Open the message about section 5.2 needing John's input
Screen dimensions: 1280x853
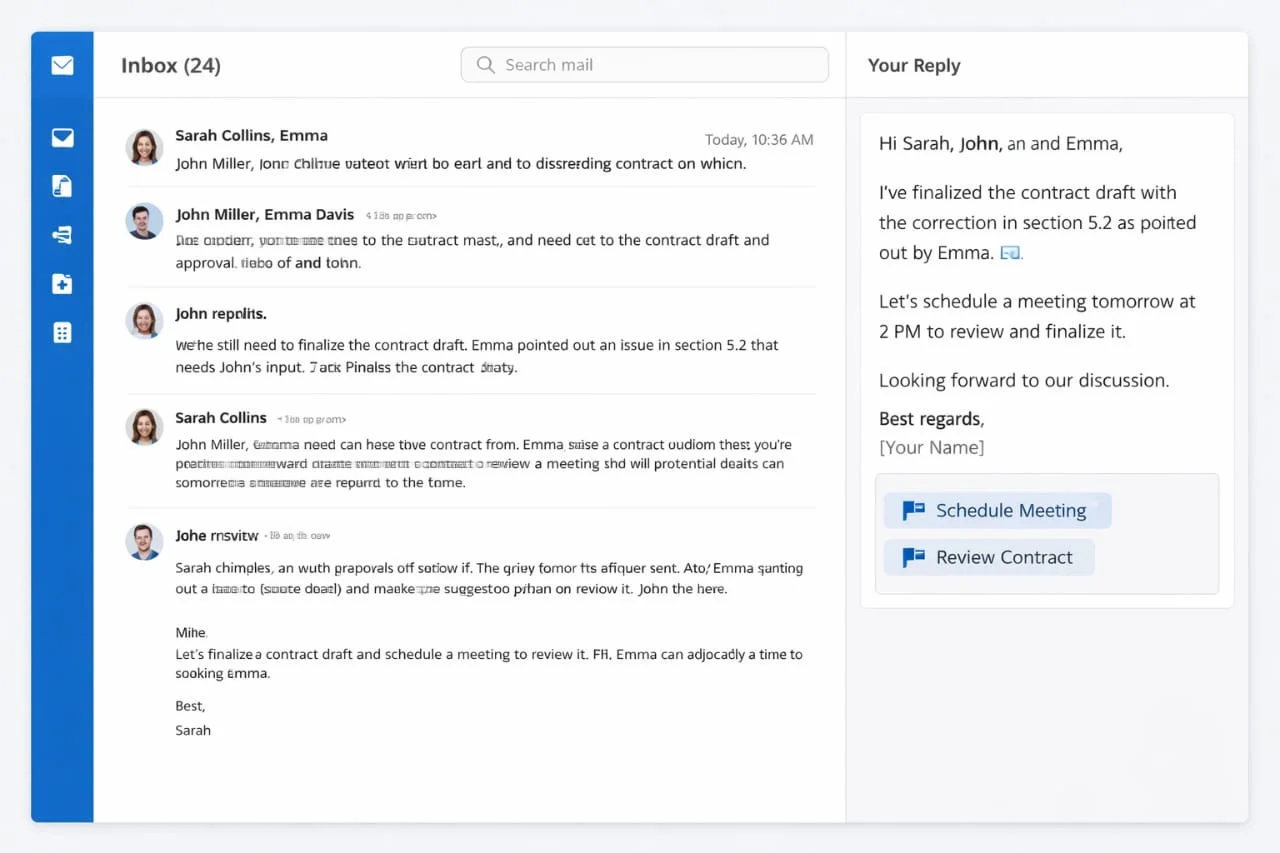(476, 355)
